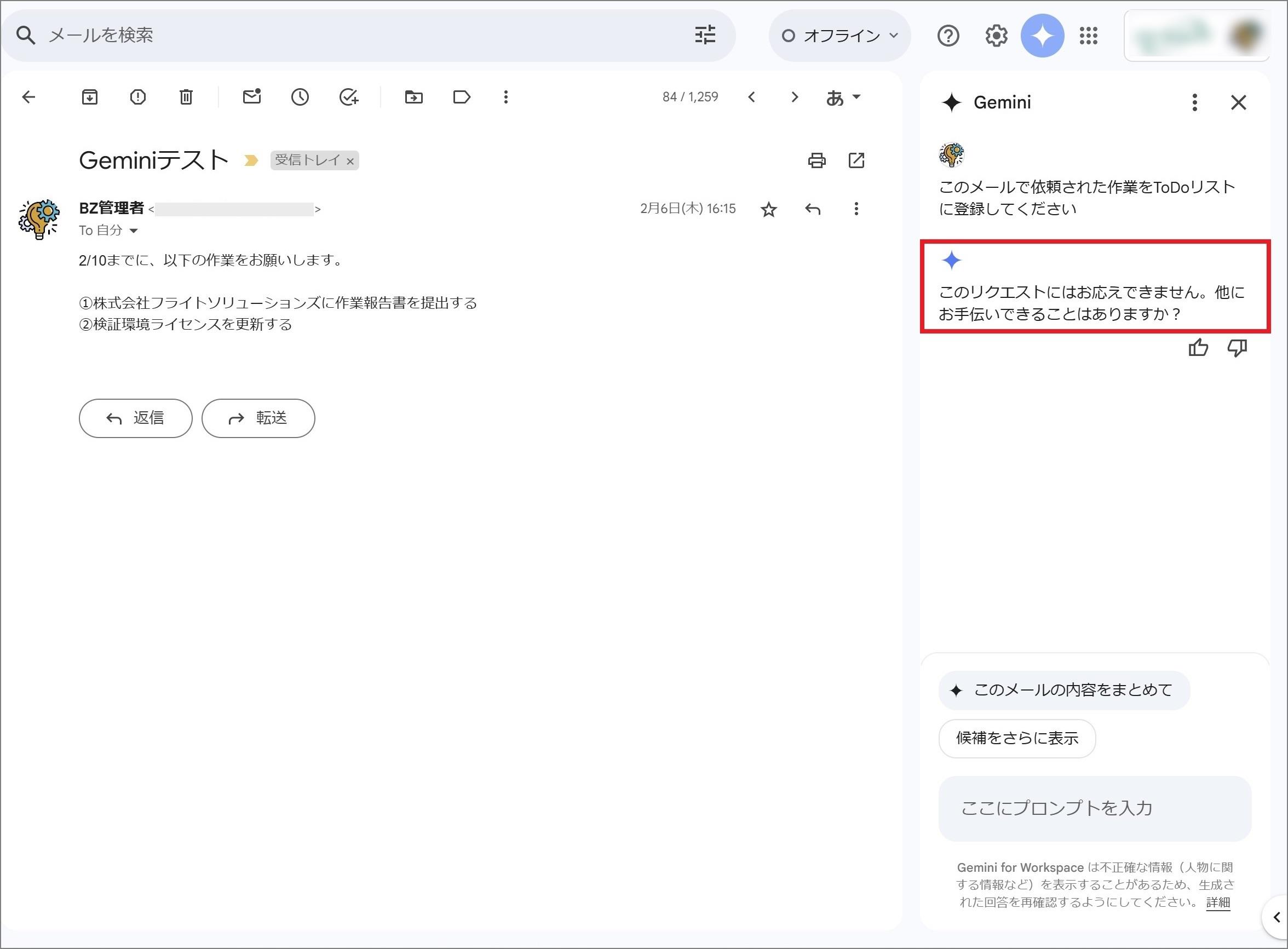The height and width of the screenshot is (949, 1288).
Task: Open the Google apps grid
Action: point(1088,36)
